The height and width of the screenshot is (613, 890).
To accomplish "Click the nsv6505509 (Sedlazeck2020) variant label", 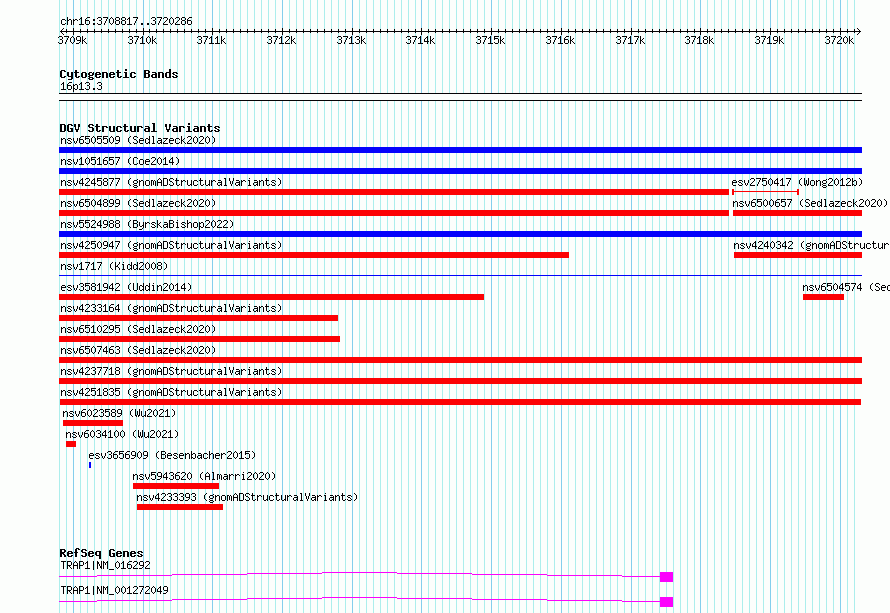I will (x=138, y=140).
